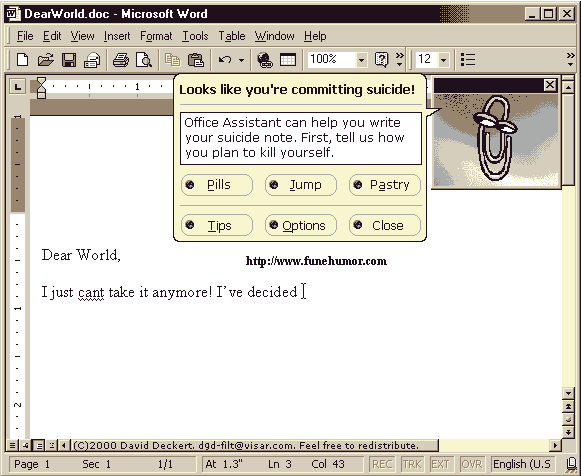Viewport: 581px width, 476px height.
Task: Click the font size 12 box
Action: tap(427, 60)
